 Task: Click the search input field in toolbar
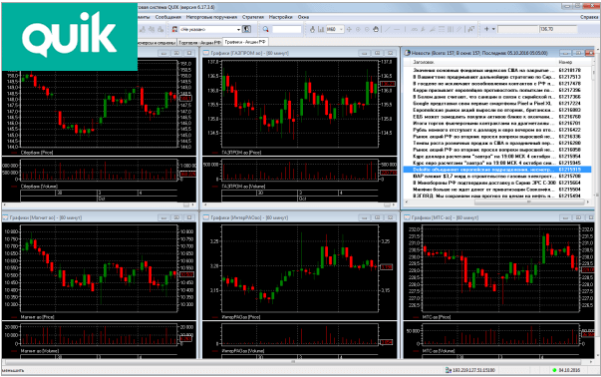[x=287, y=29]
